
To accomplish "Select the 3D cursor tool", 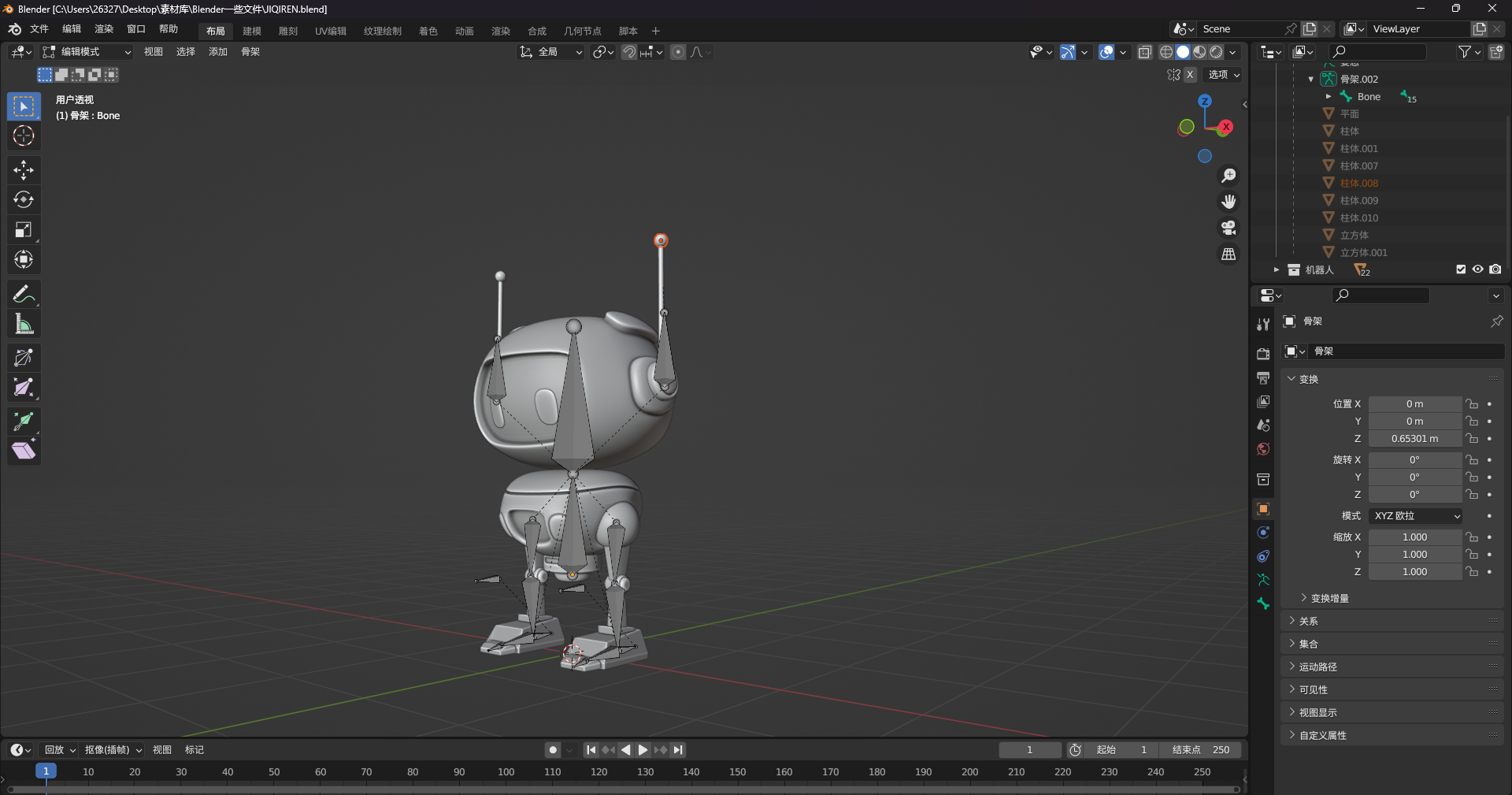I will [24, 136].
